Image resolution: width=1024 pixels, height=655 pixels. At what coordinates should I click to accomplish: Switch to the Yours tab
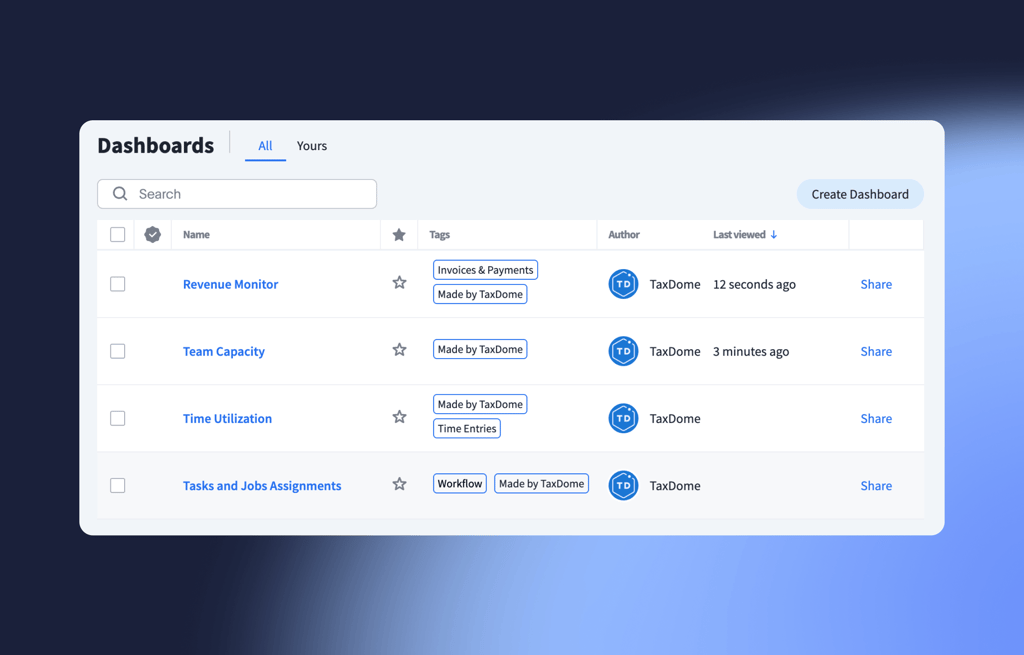pyautogui.click(x=311, y=146)
